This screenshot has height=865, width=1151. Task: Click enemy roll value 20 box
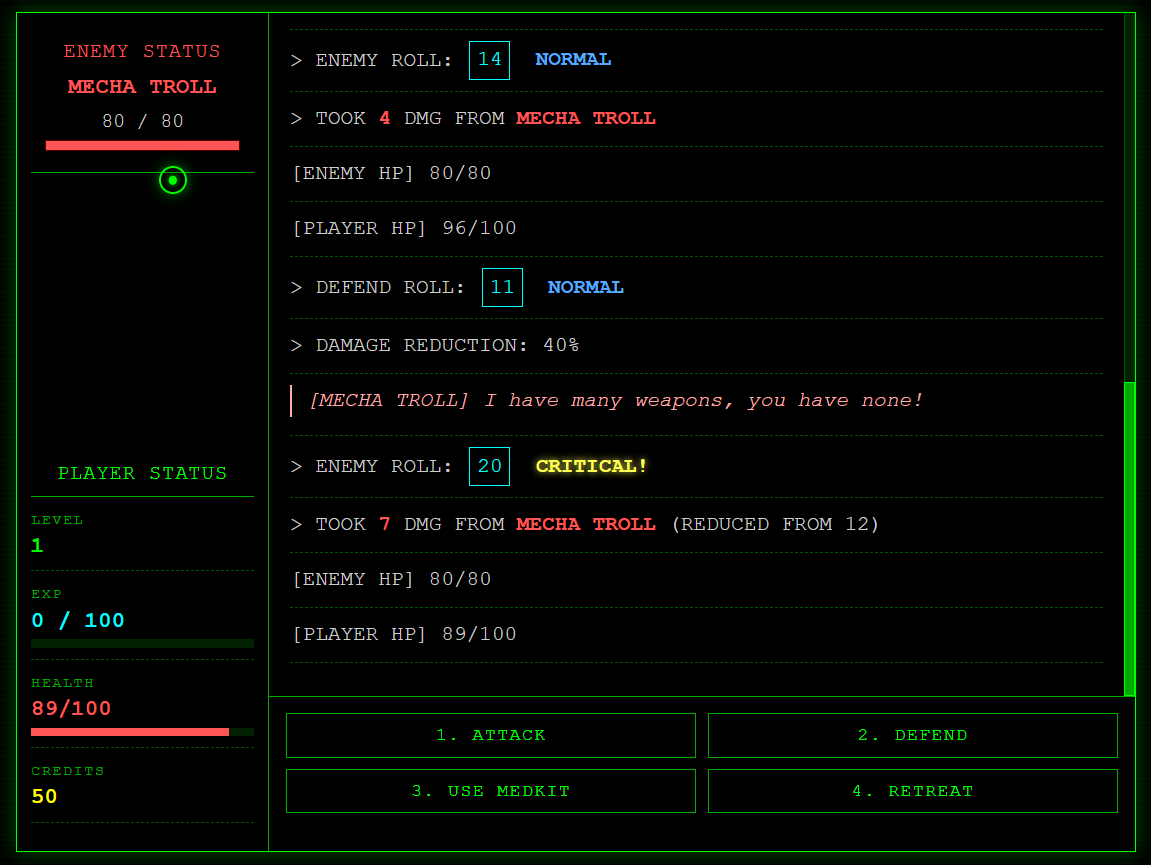click(x=490, y=466)
